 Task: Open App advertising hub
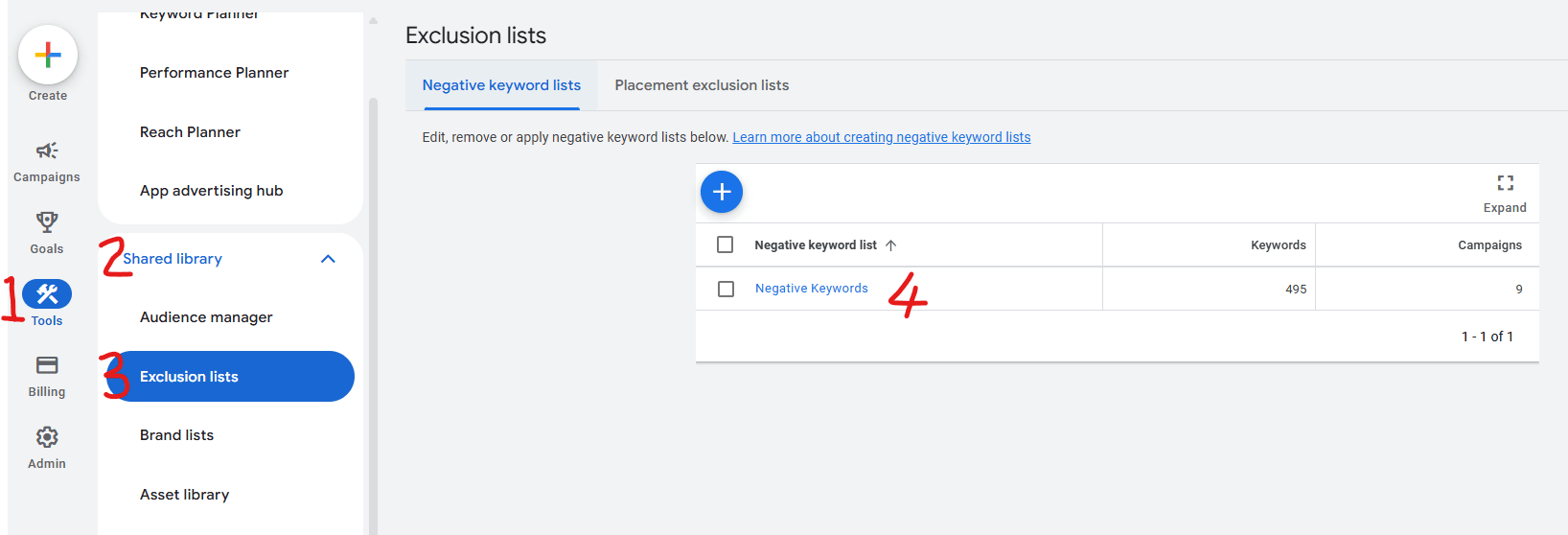point(212,191)
